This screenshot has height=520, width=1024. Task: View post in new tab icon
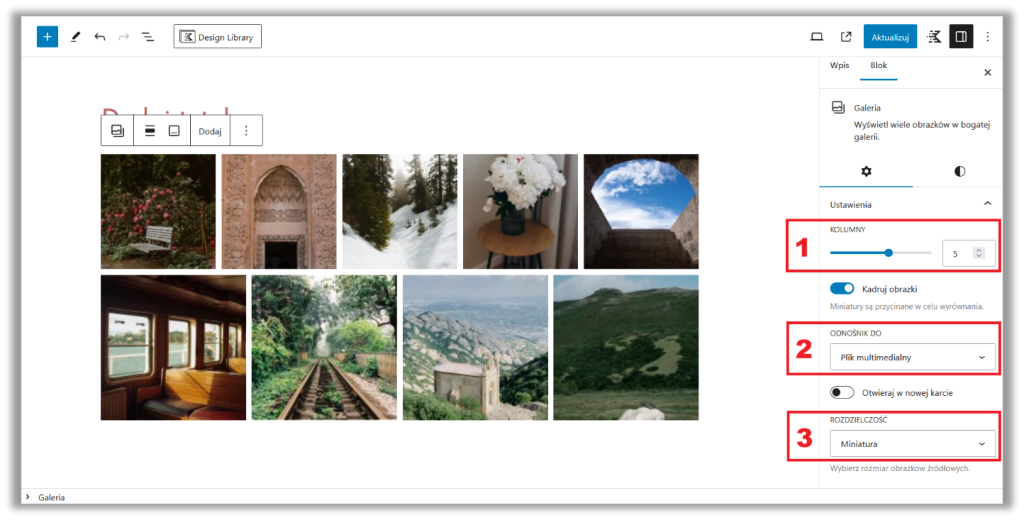pos(846,37)
